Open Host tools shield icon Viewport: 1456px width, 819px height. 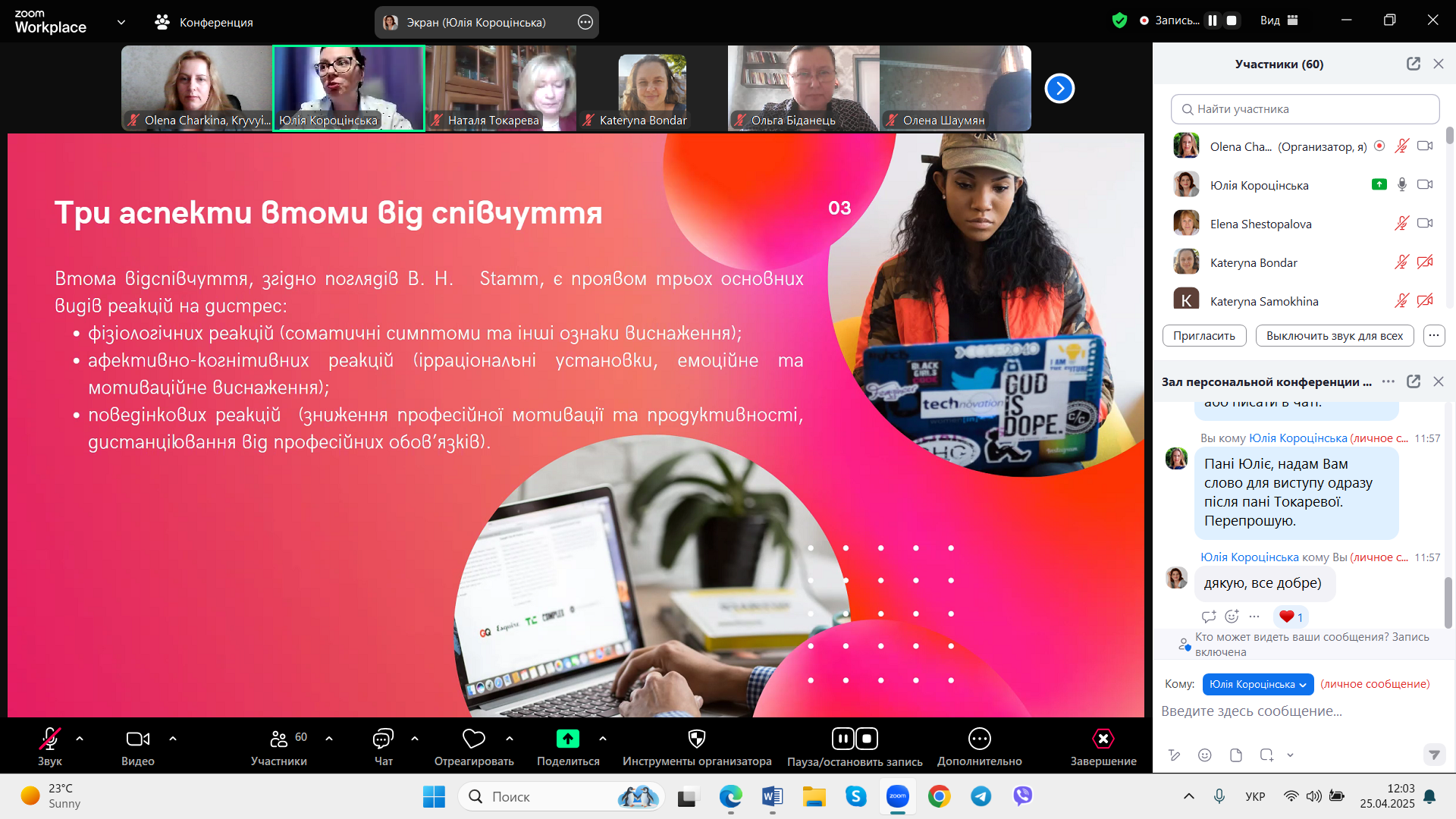pos(696,739)
